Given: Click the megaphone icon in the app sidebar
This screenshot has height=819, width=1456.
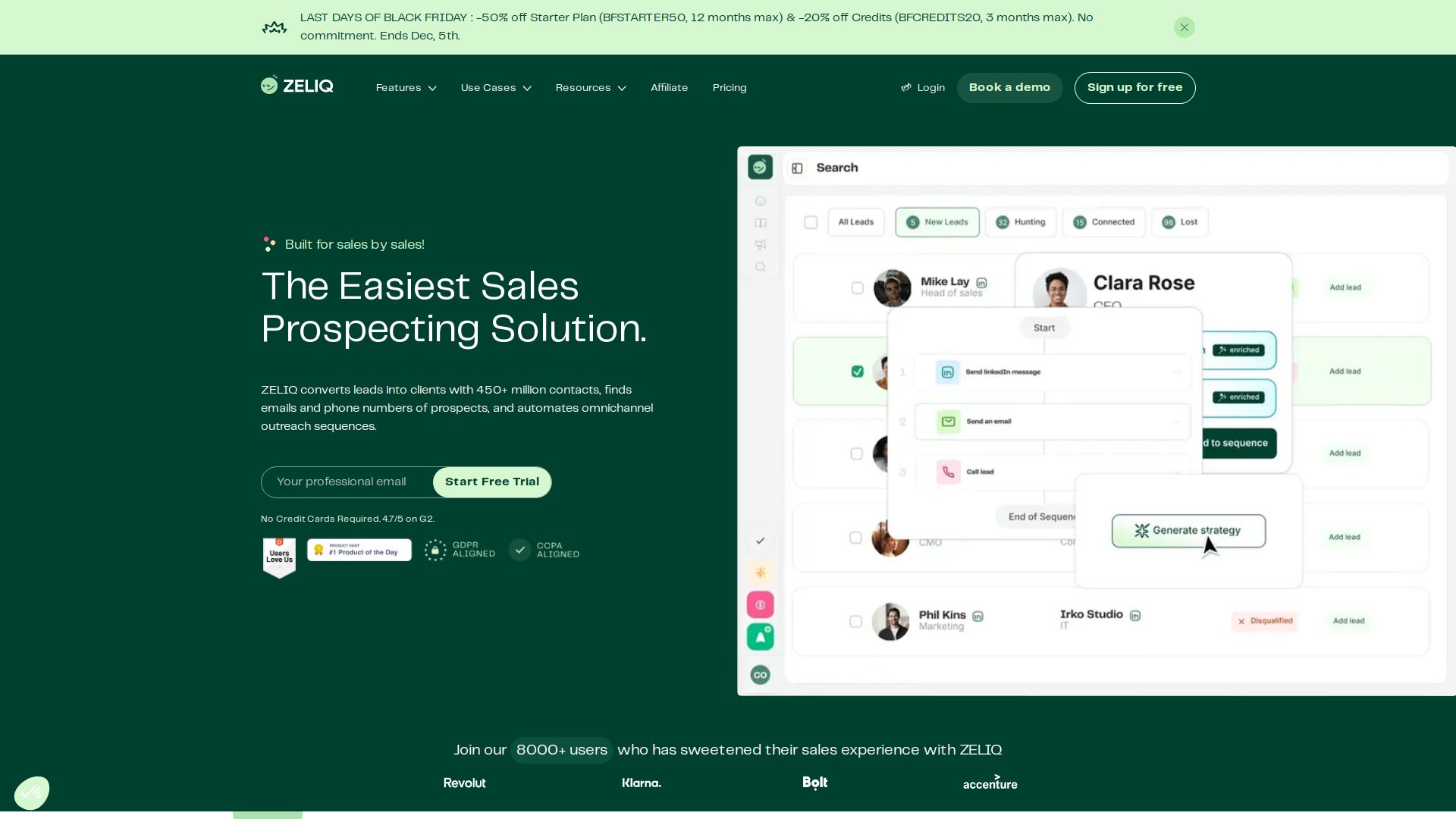Looking at the screenshot, I should point(760,244).
